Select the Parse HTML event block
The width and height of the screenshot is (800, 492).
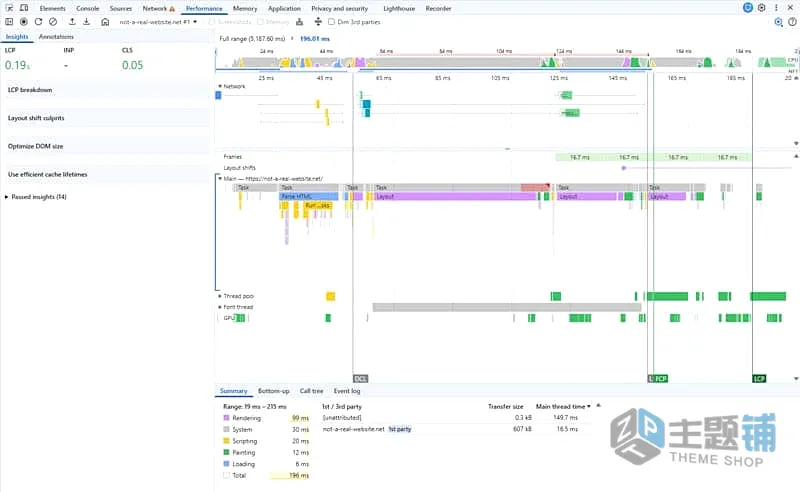309,196
